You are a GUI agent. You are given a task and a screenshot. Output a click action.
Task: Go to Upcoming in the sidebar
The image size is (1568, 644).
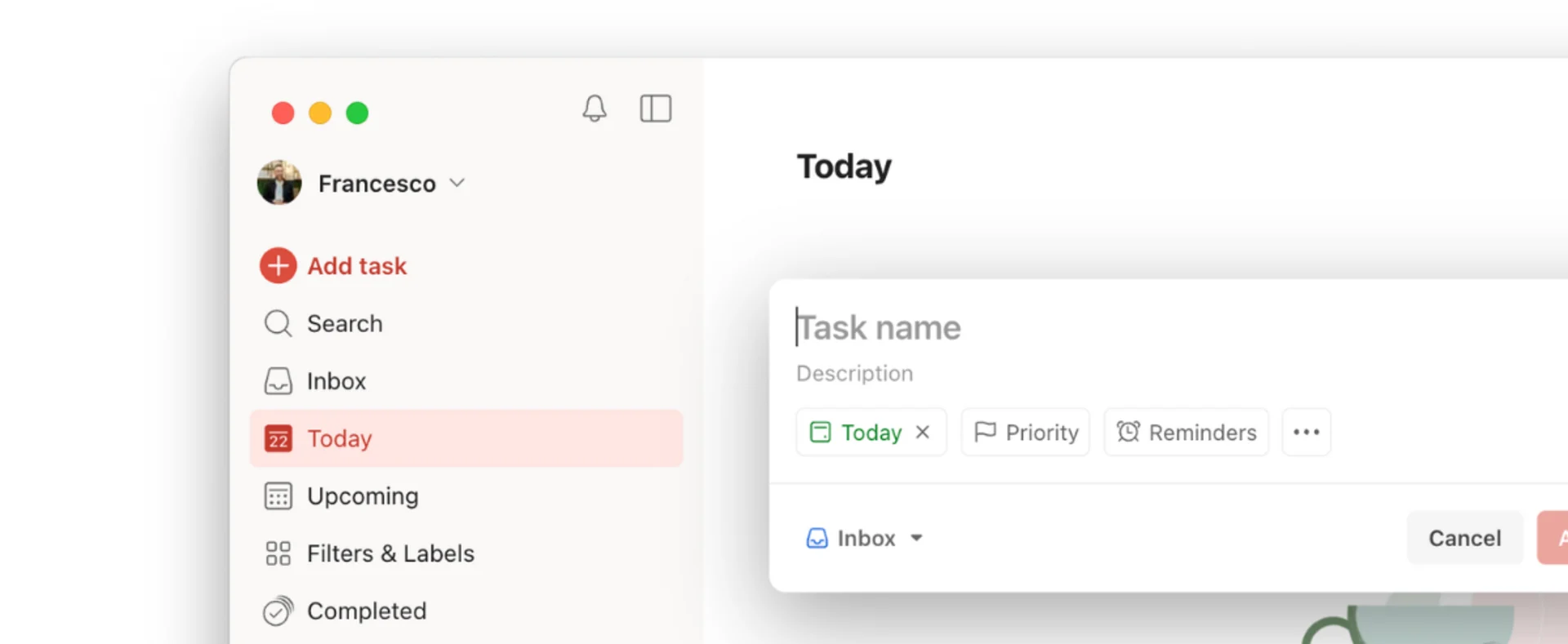(363, 495)
